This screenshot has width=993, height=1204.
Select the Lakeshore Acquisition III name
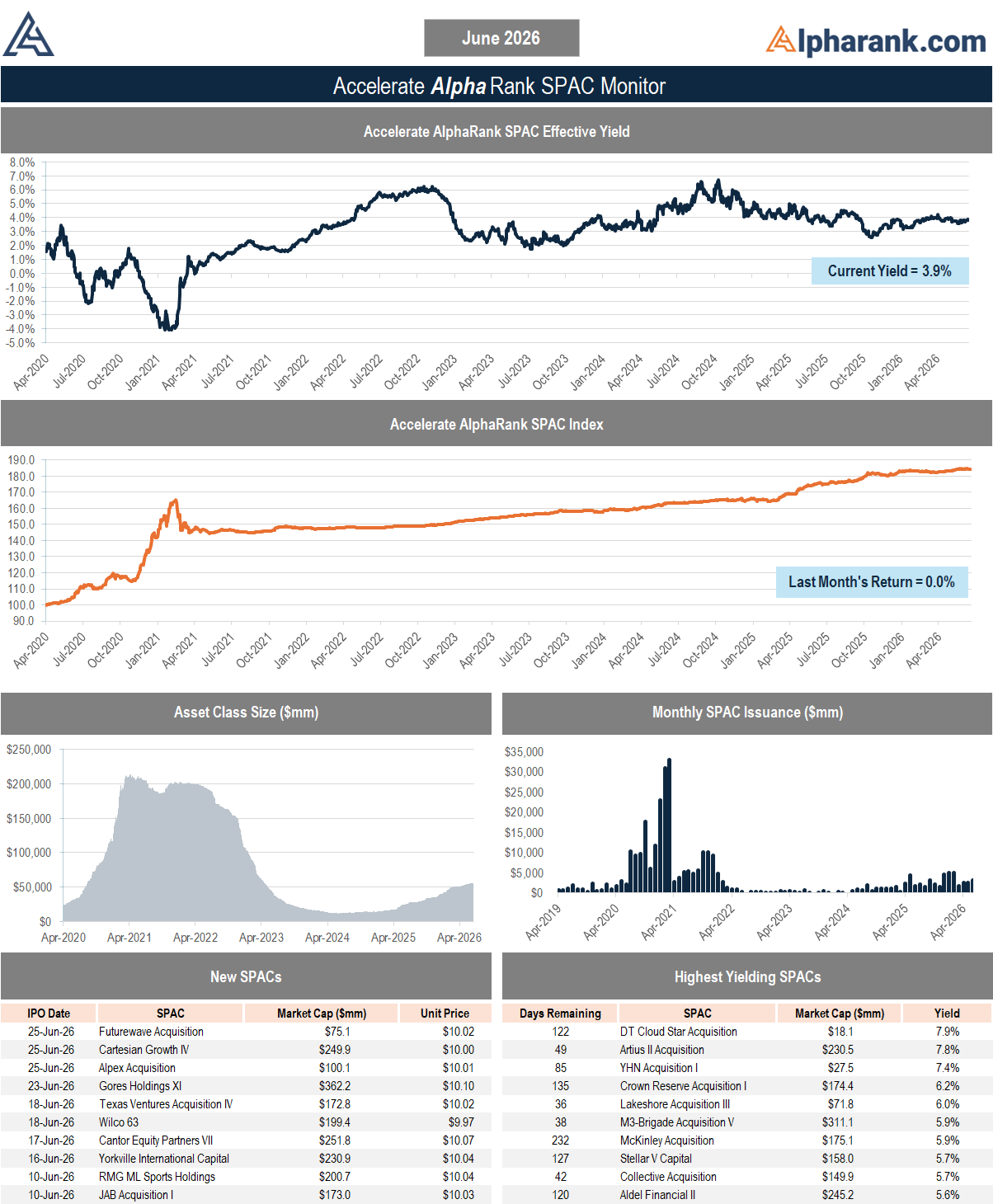point(675,1104)
